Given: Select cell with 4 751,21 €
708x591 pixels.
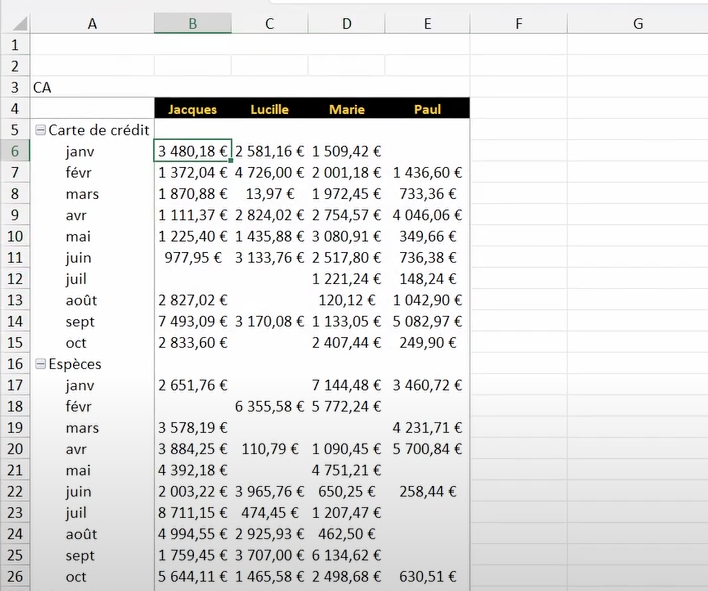Looking at the screenshot, I should click(x=347, y=470).
